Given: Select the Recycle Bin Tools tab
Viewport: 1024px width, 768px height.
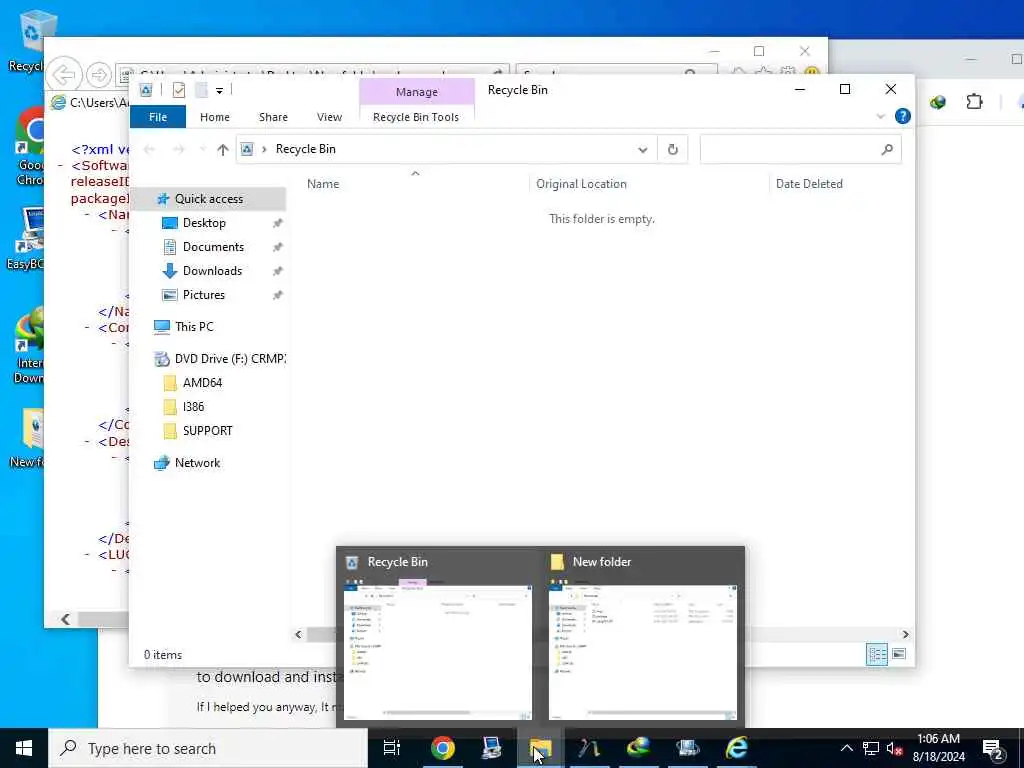Looking at the screenshot, I should 416,117.
